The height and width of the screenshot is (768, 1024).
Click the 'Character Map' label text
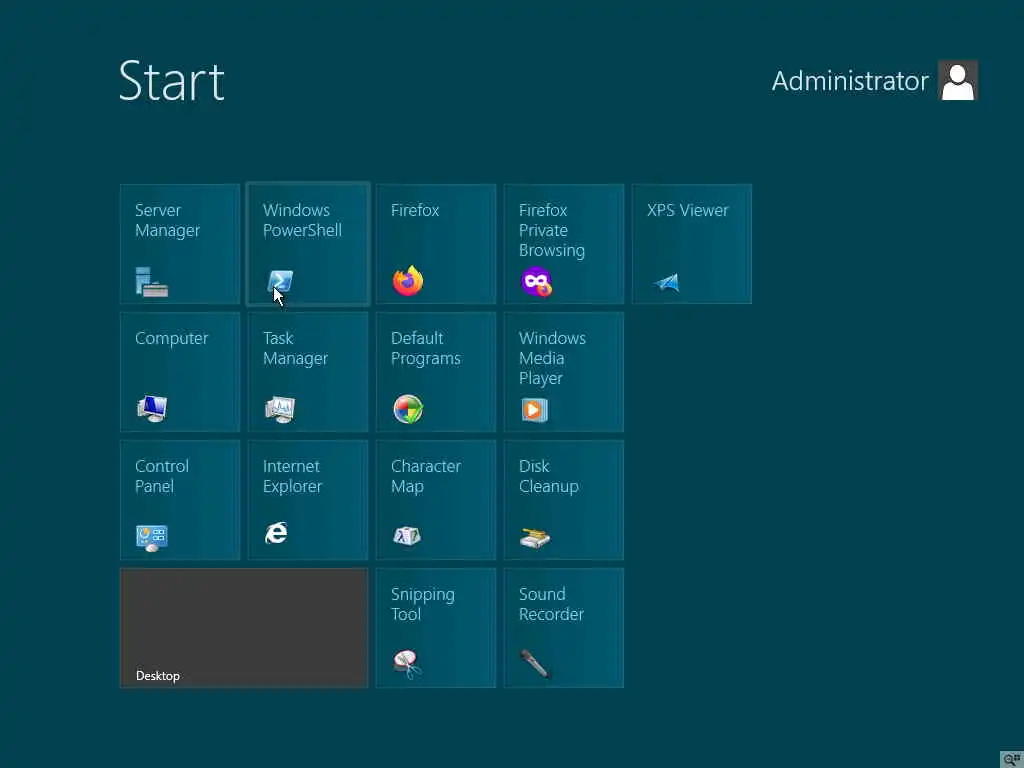426,476
